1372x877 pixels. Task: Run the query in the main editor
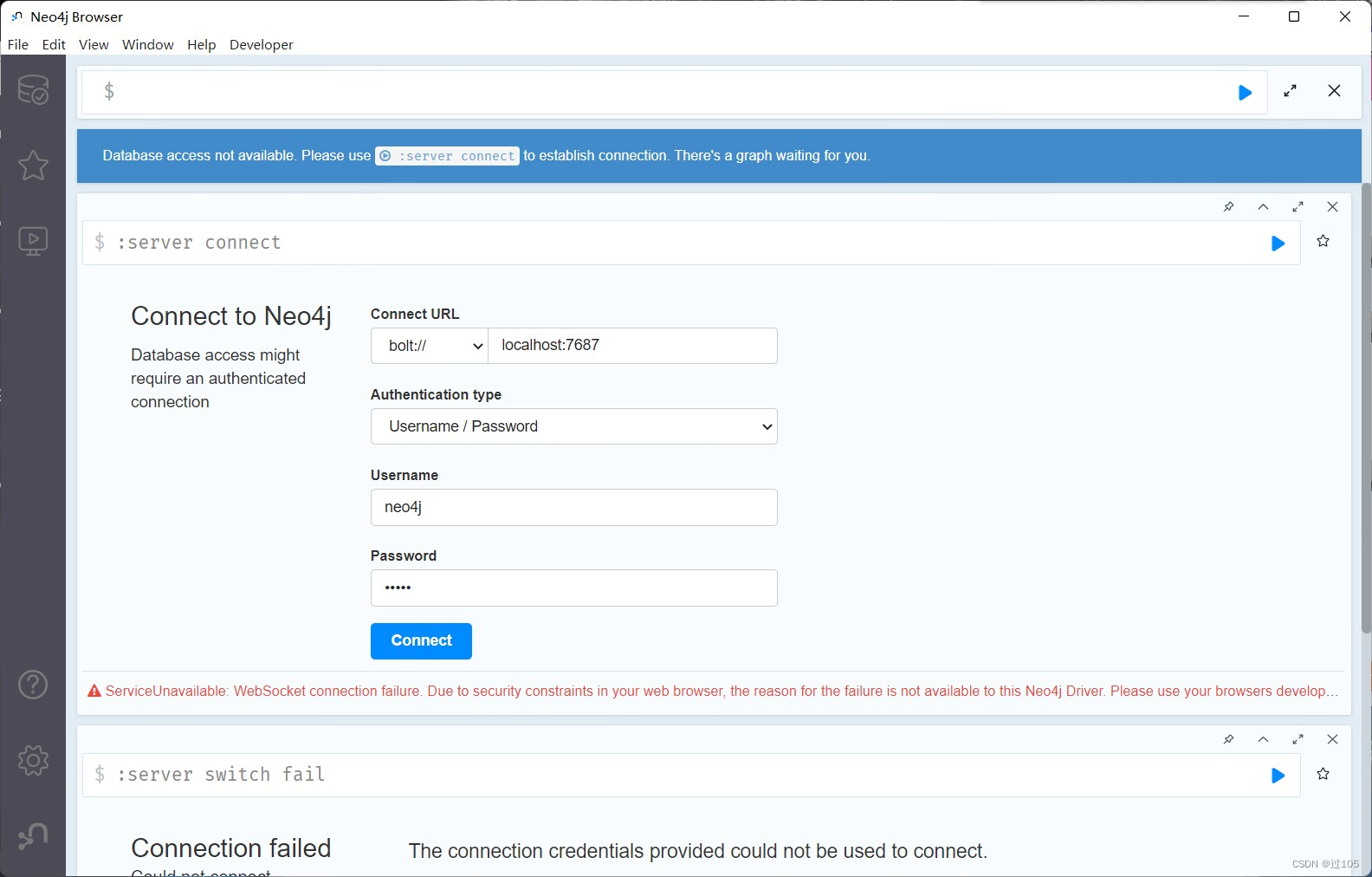point(1245,93)
